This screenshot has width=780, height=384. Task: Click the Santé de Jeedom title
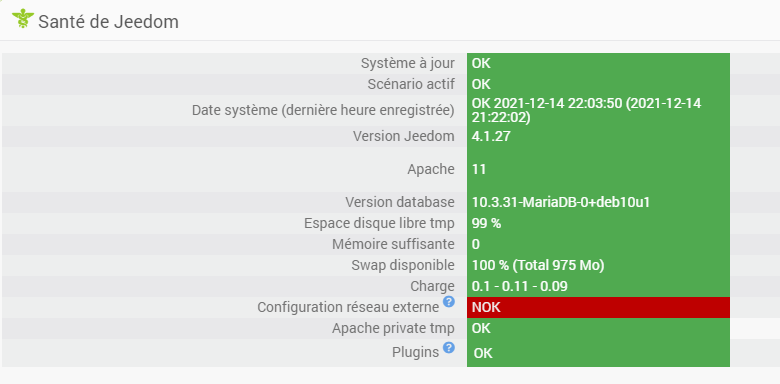tap(108, 22)
